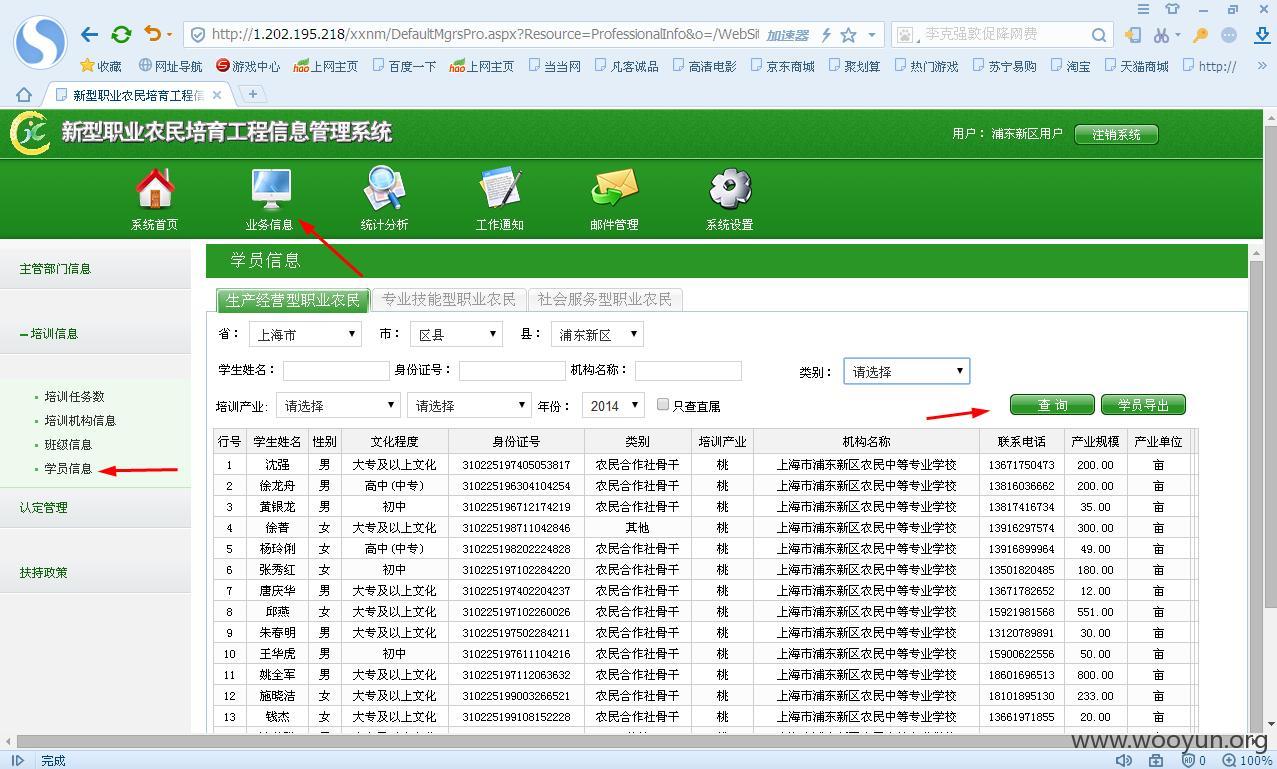Click the browser home icon
Image resolution: width=1277 pixels, height=769 pixels.
click(24, 95)
